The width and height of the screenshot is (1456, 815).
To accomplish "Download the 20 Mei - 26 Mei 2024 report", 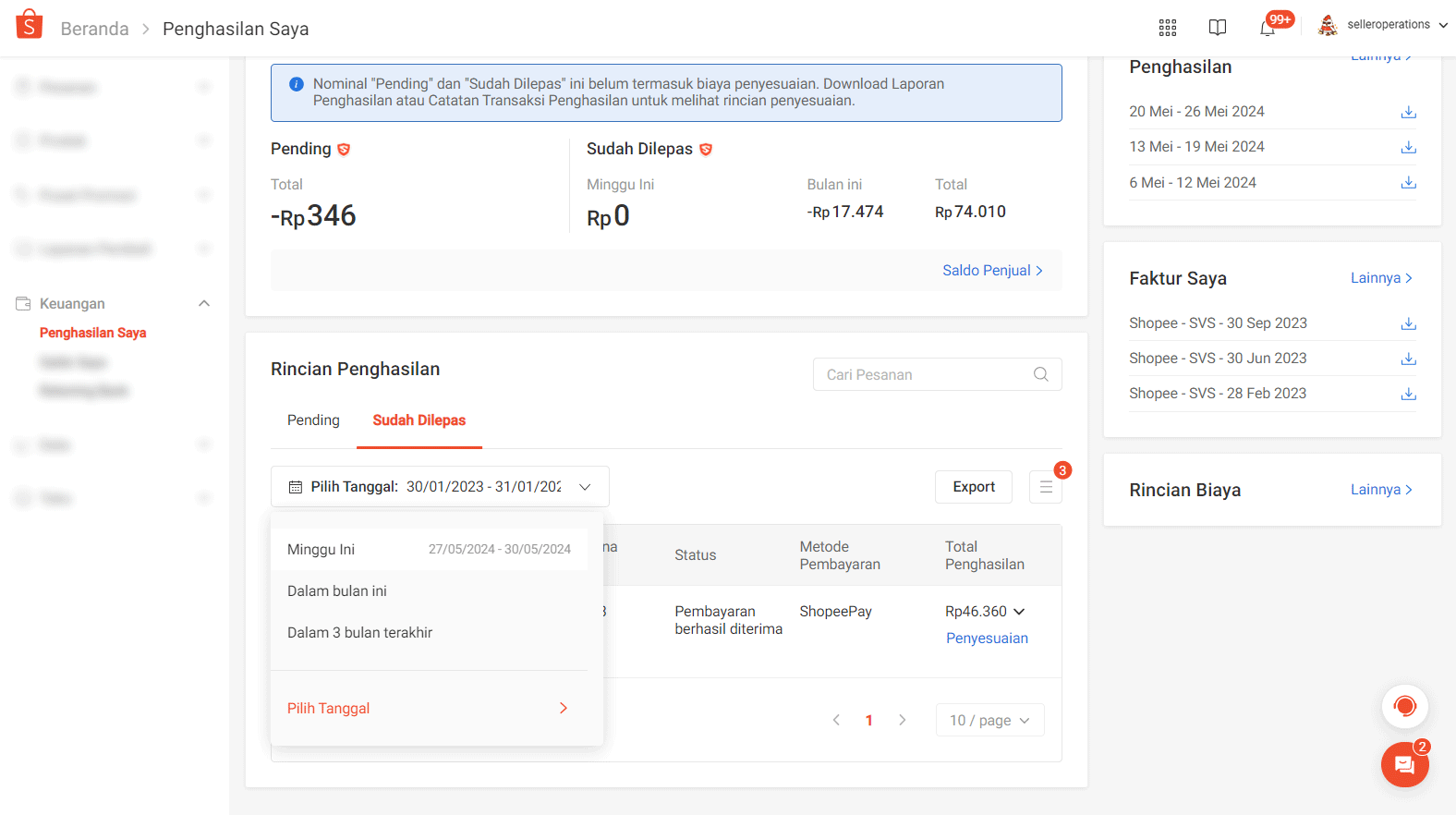I will pyautogui.click(x=1408, y=112).
